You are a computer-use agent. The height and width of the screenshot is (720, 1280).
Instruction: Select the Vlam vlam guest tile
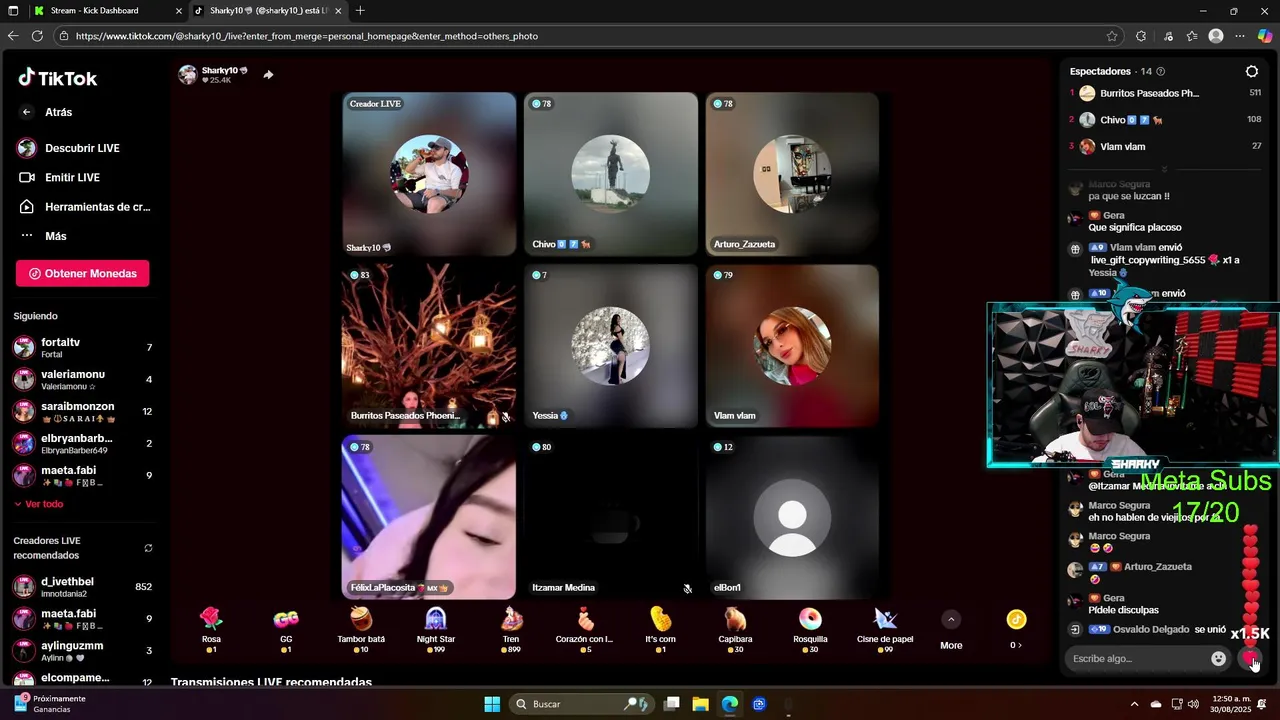[x=792, y=346]
